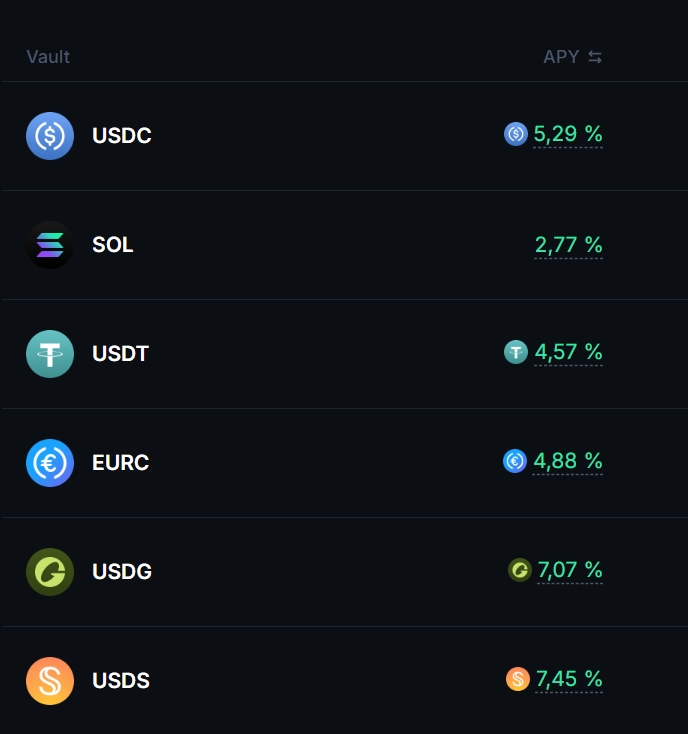Click small USDC reward icon beside 5,29 %
This screenshot has width=688, height=734.
click(x=516, y=134)
